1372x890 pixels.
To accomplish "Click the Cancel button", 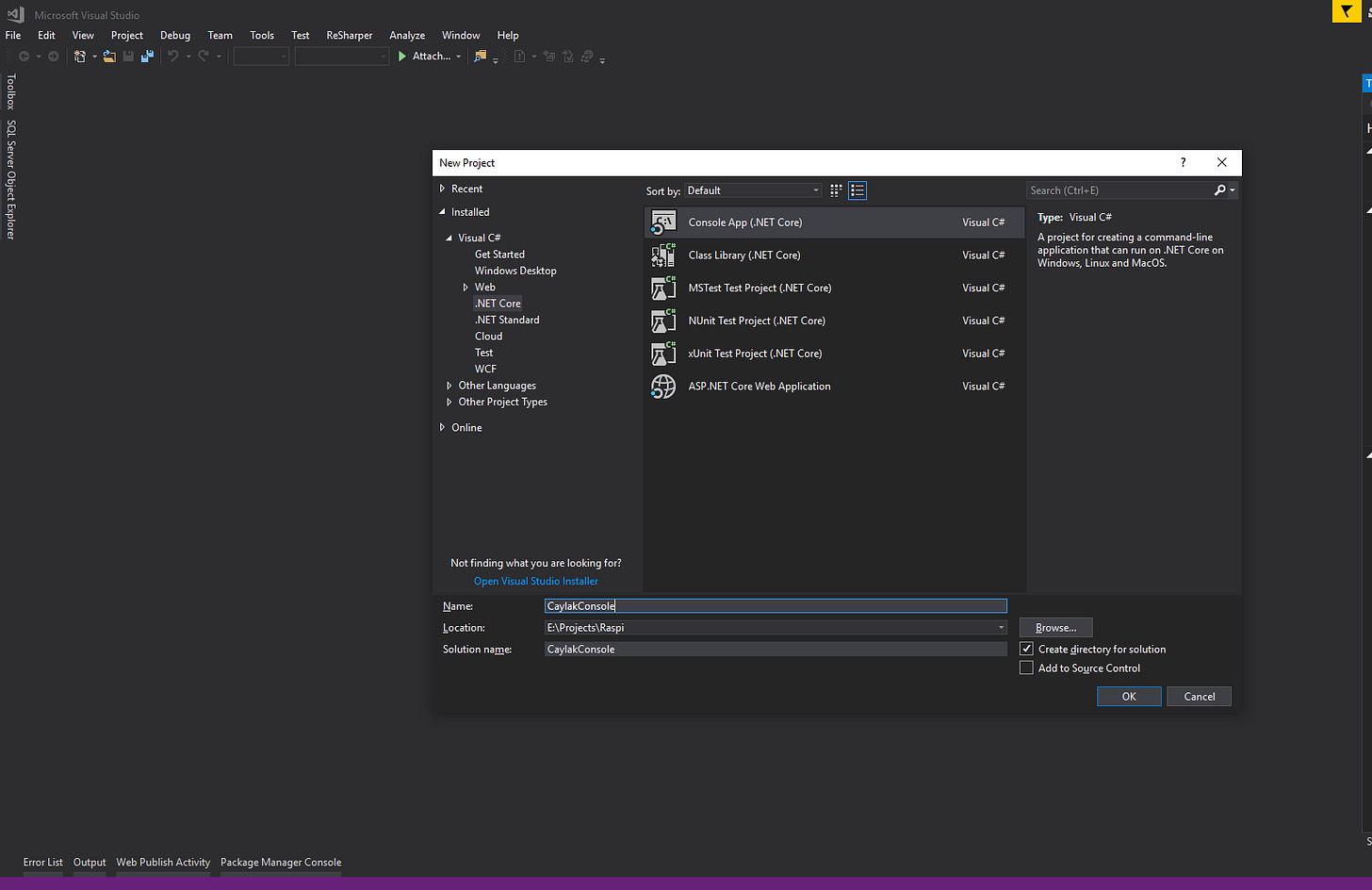I will pyautogui.click(x=1200, y=697).
